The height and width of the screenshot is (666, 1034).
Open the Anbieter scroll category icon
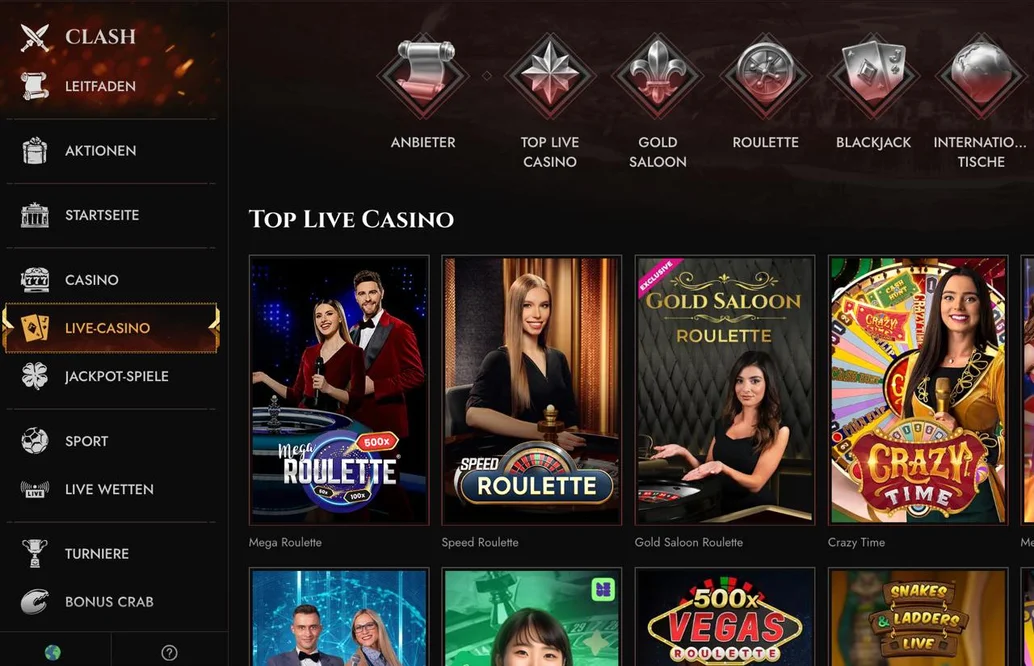click(x=423, y=76)
